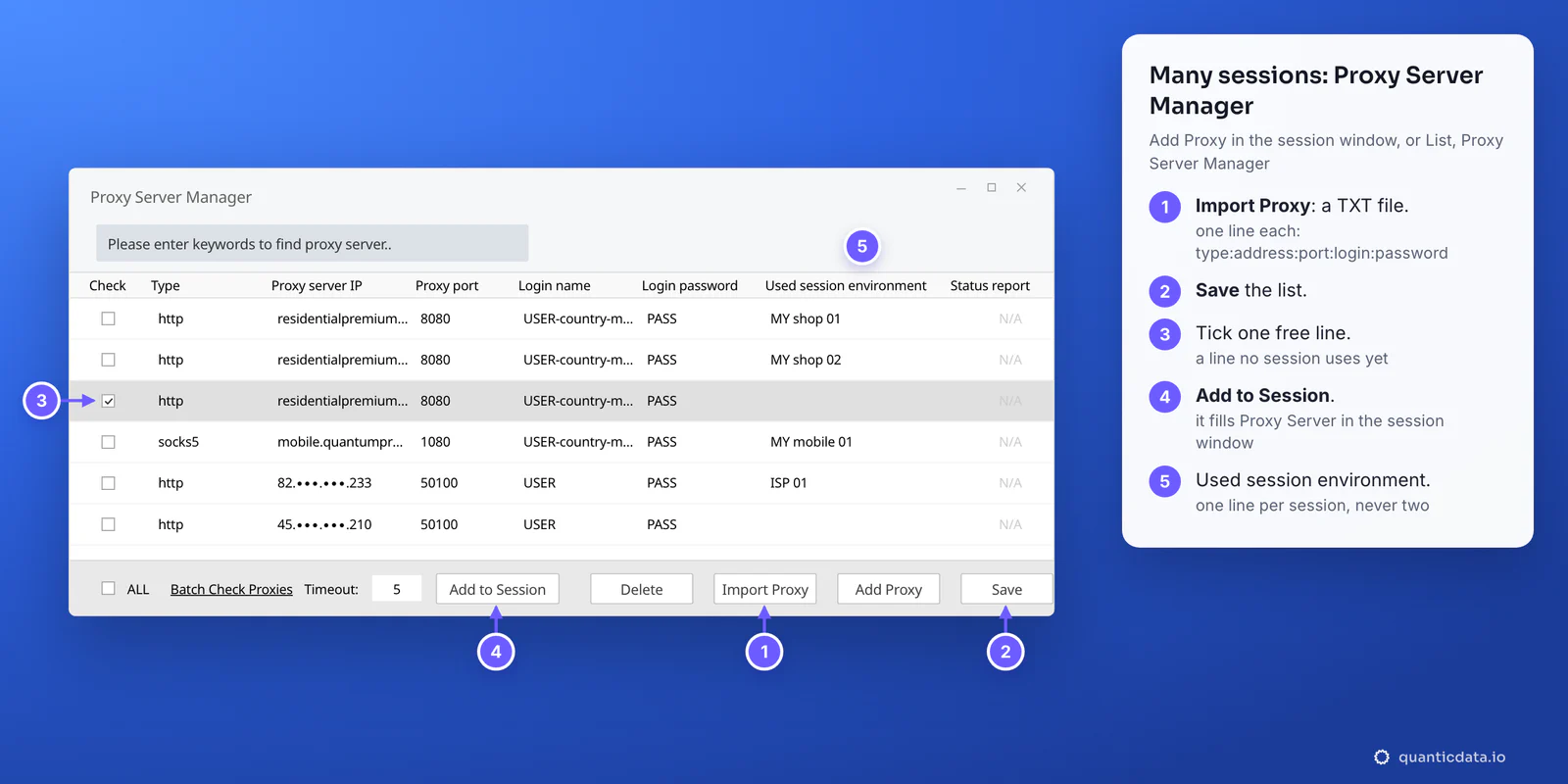Click the Login password column header

coord(690,285)
